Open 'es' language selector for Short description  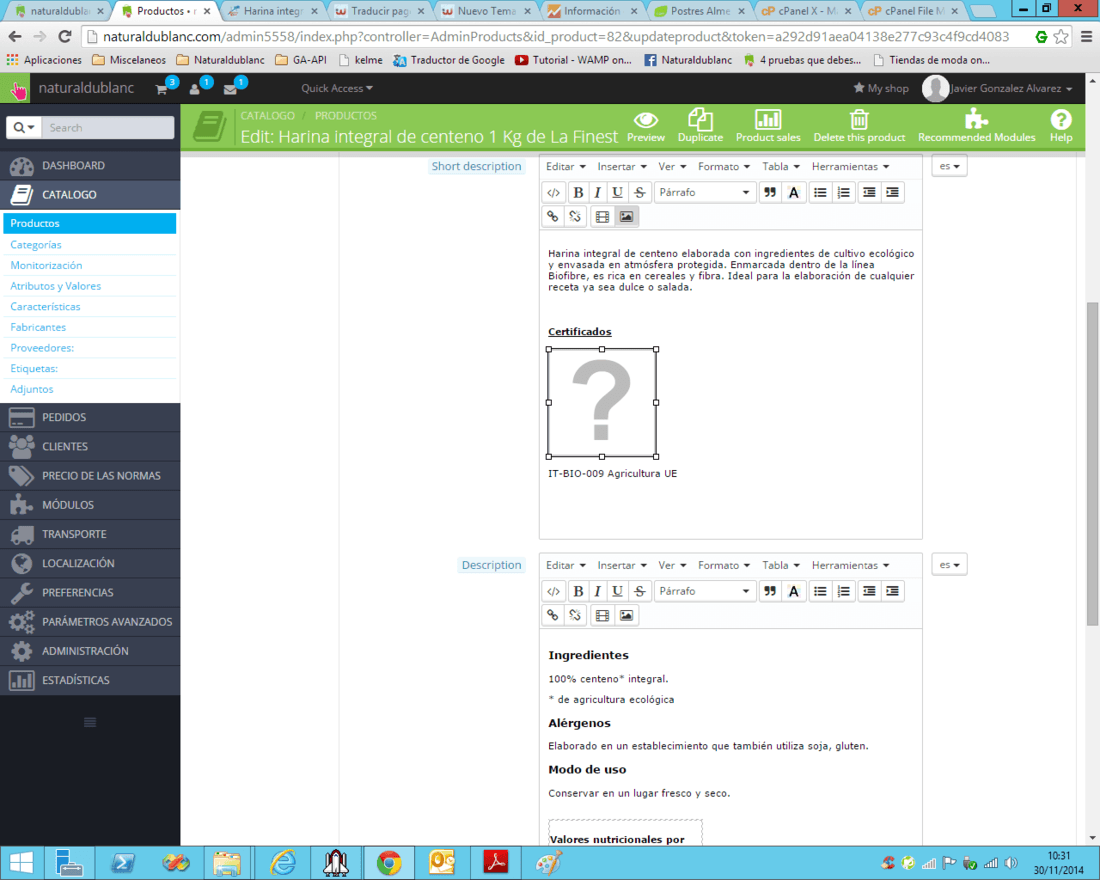click(949, 166)
